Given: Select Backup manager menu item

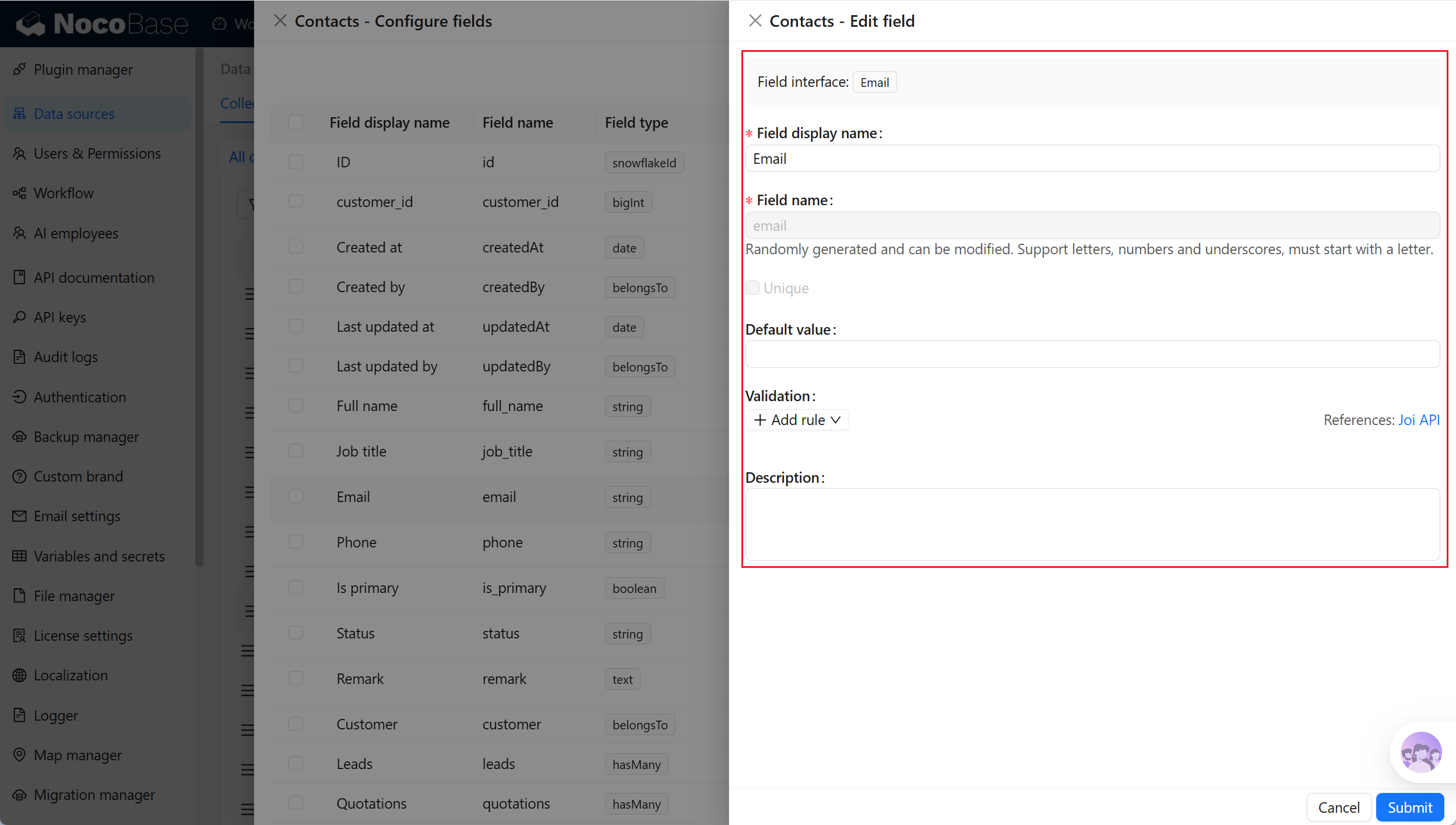Looking at the screenshot, I should pos(86,437).
